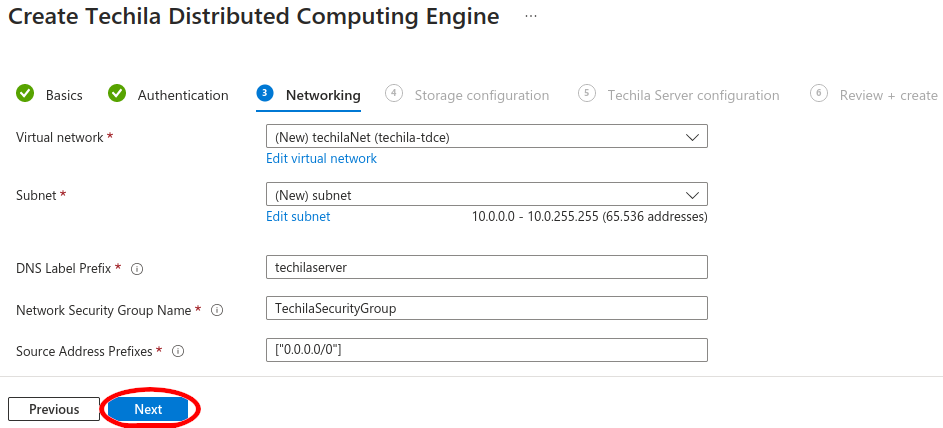
Task: Go to the Storage configuration tab
Action: click(x=481, y=95)
